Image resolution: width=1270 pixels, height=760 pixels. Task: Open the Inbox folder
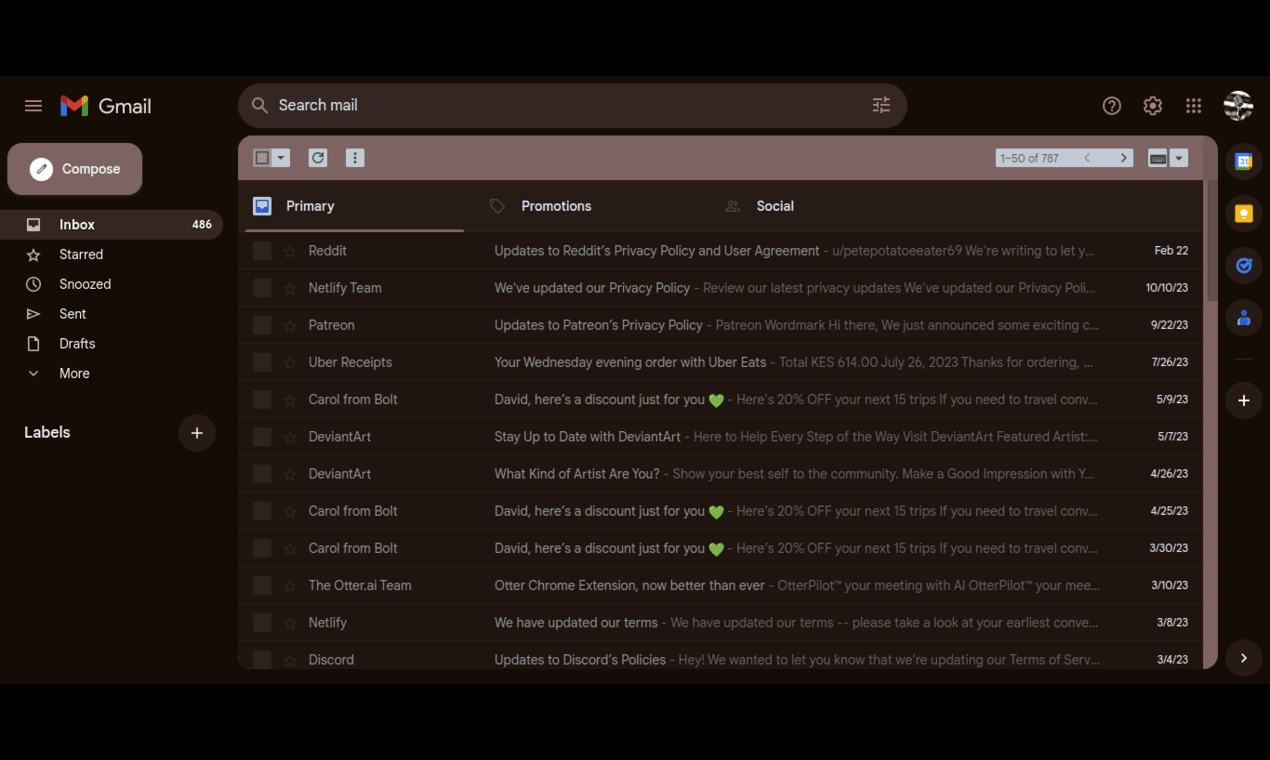[112, 225]
